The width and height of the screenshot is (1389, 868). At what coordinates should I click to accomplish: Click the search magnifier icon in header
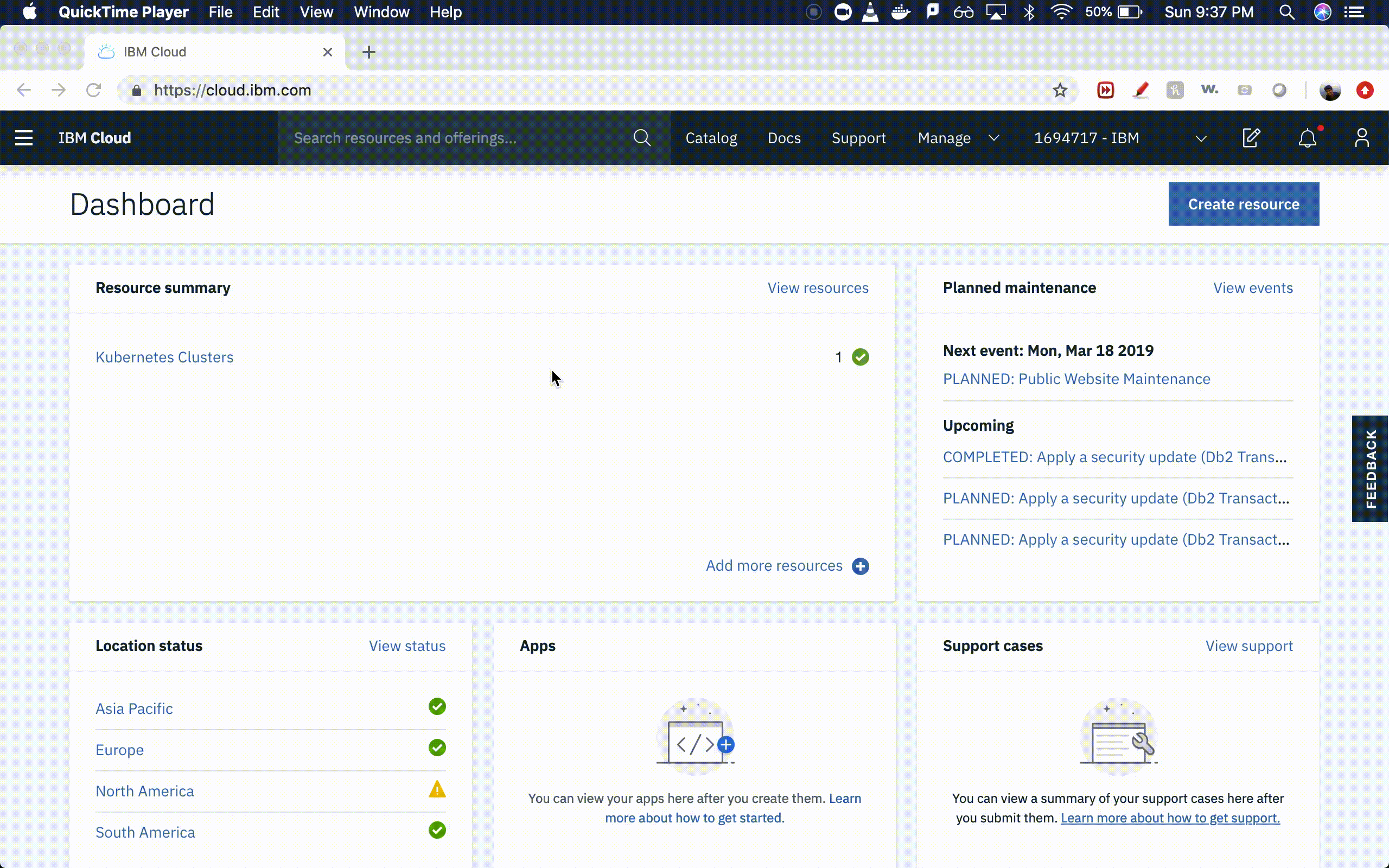pyautogui.click(x=642, y=138)
